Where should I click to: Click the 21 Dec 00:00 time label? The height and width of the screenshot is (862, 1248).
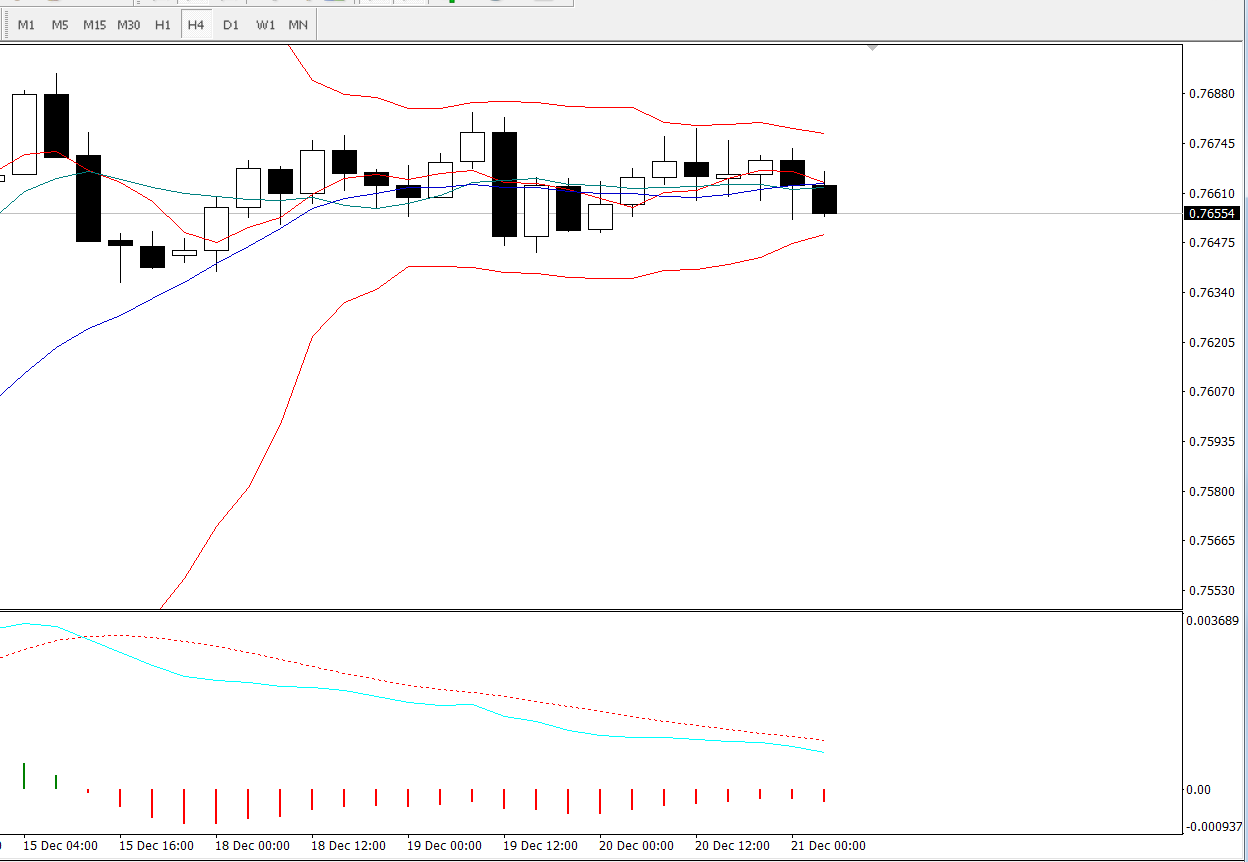click(829, 846)
